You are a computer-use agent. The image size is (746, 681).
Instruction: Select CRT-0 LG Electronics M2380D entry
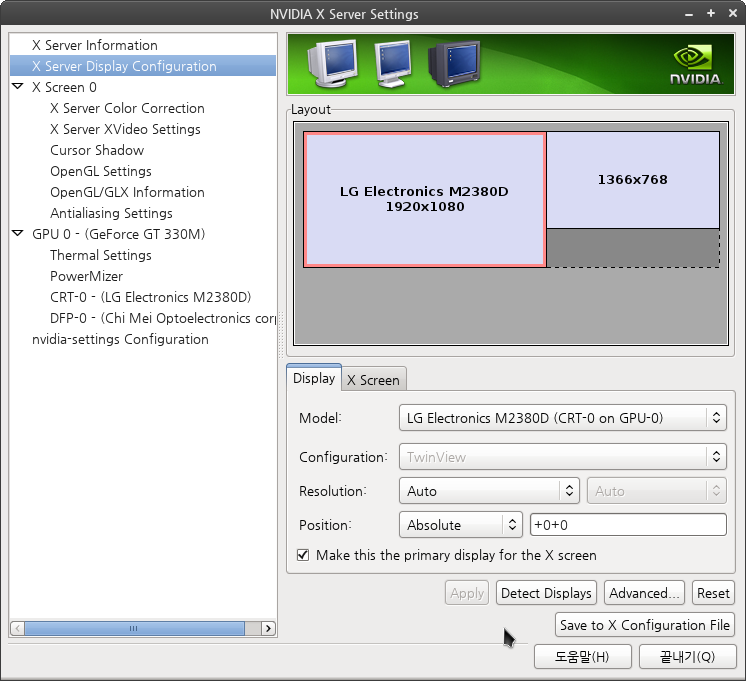150,297
